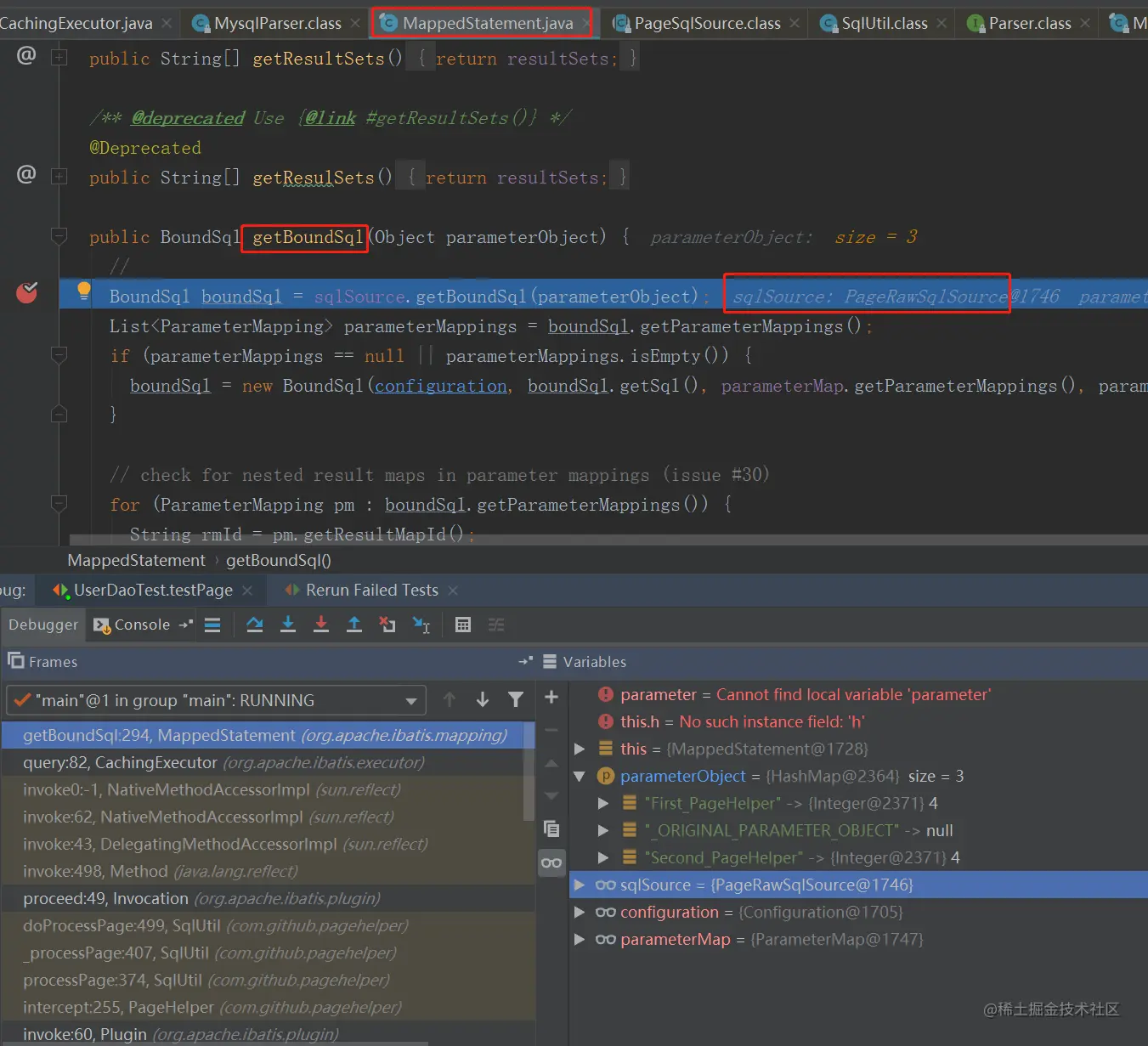Expand the this MappedStatement@1728 variable
1148x1046 pixels.
coord(580,749)
